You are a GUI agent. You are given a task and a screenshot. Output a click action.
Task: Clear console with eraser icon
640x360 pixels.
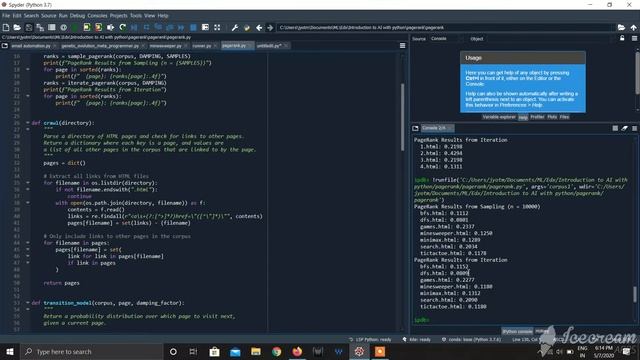[624, 128]
